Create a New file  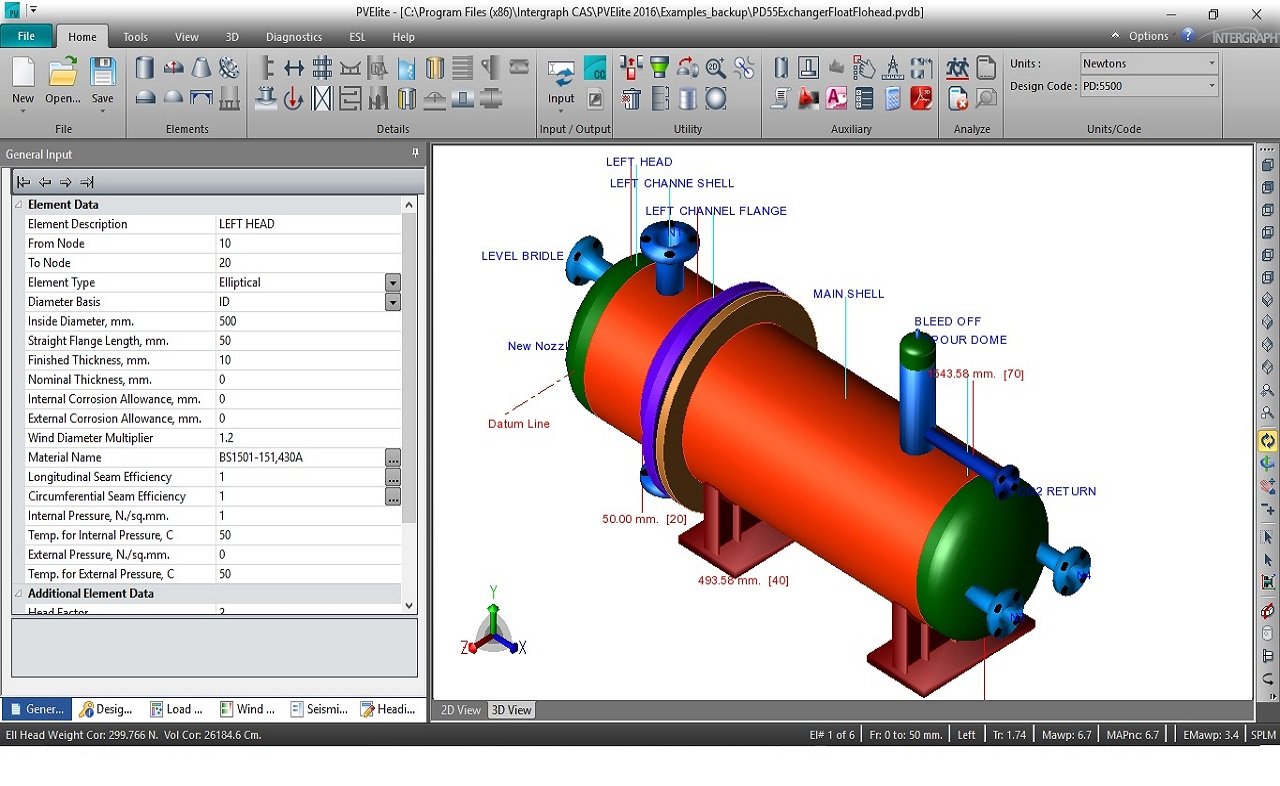tap(23, 80)
